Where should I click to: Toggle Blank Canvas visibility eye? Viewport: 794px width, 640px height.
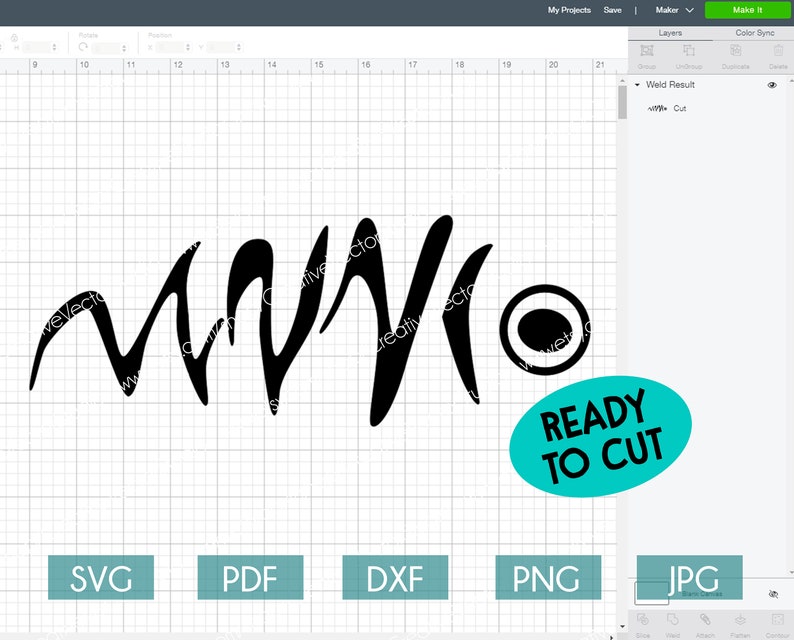[773, 594]
